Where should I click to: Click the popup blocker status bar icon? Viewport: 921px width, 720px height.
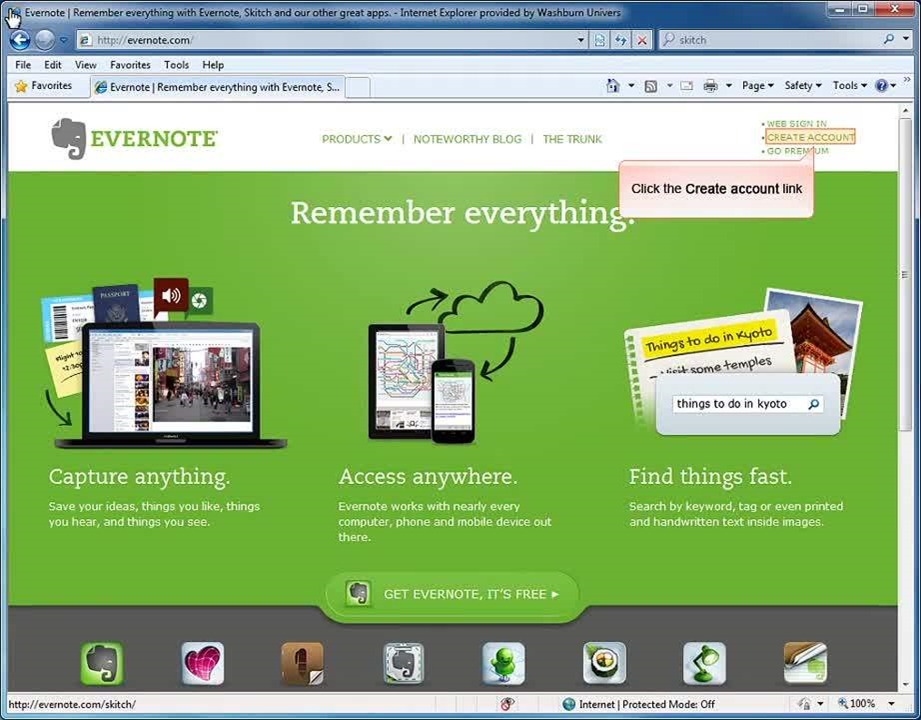[x=507, y=704]
